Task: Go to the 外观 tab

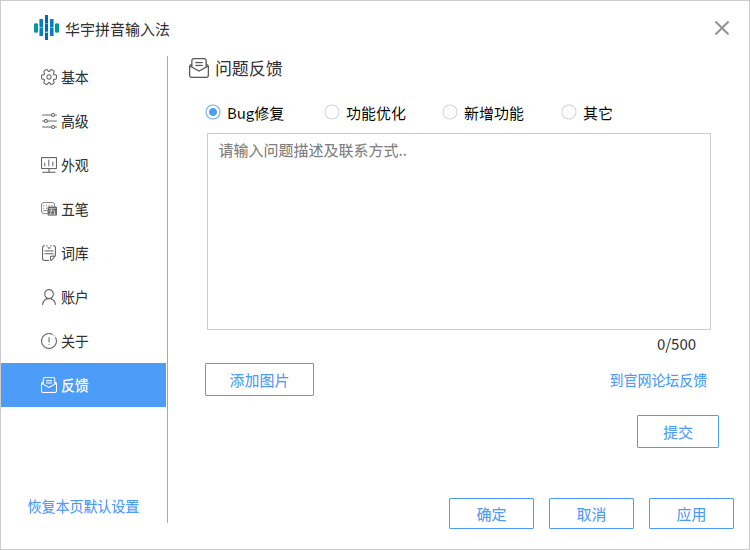Action: pos(84,165)
